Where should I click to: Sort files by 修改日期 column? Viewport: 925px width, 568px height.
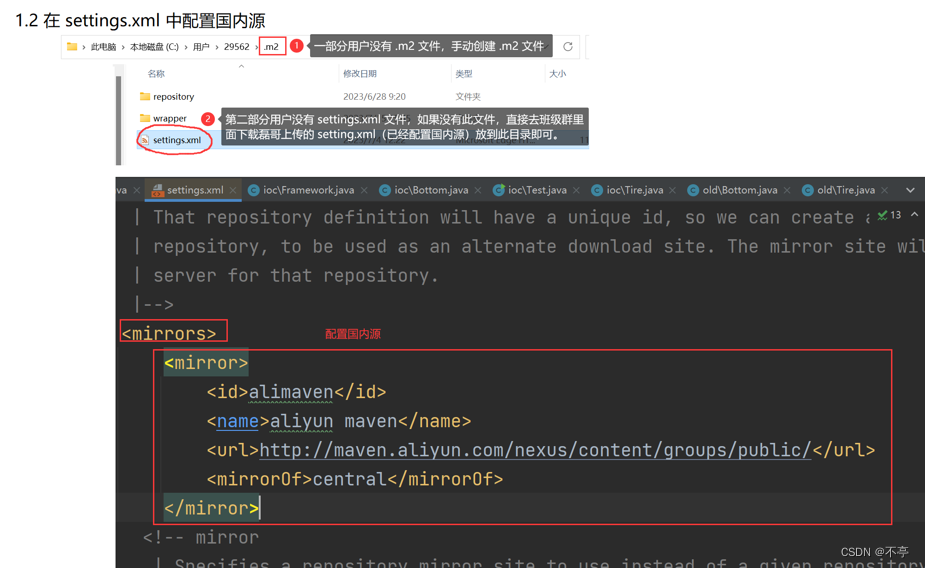tap(360, 74)
